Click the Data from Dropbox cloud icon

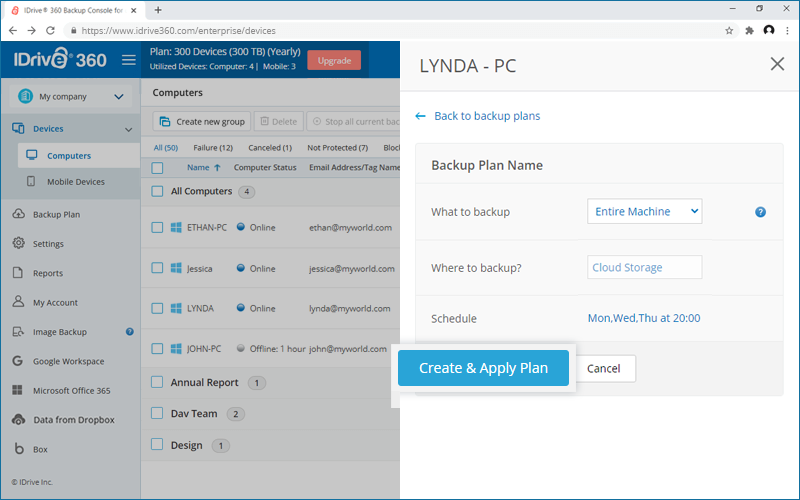coord(18,419)
